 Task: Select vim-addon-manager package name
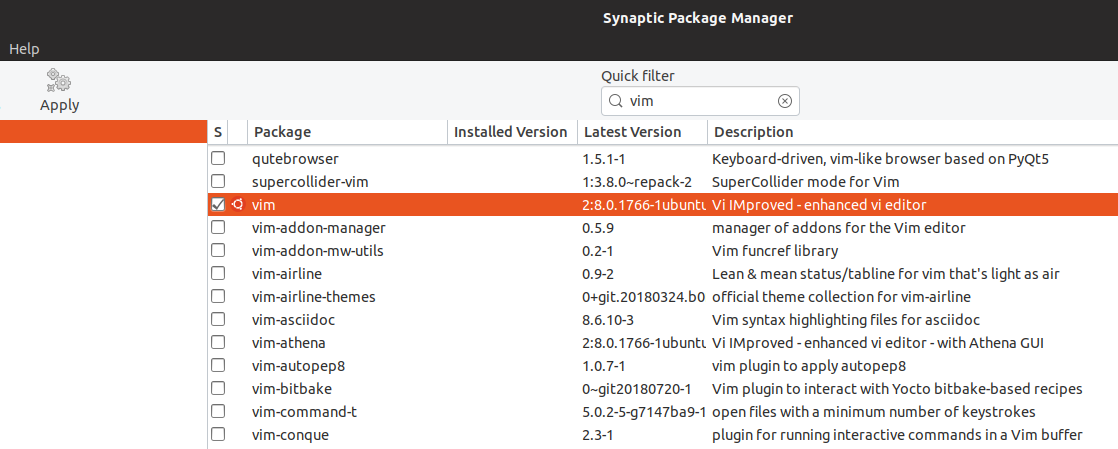(x=319, y=228)
